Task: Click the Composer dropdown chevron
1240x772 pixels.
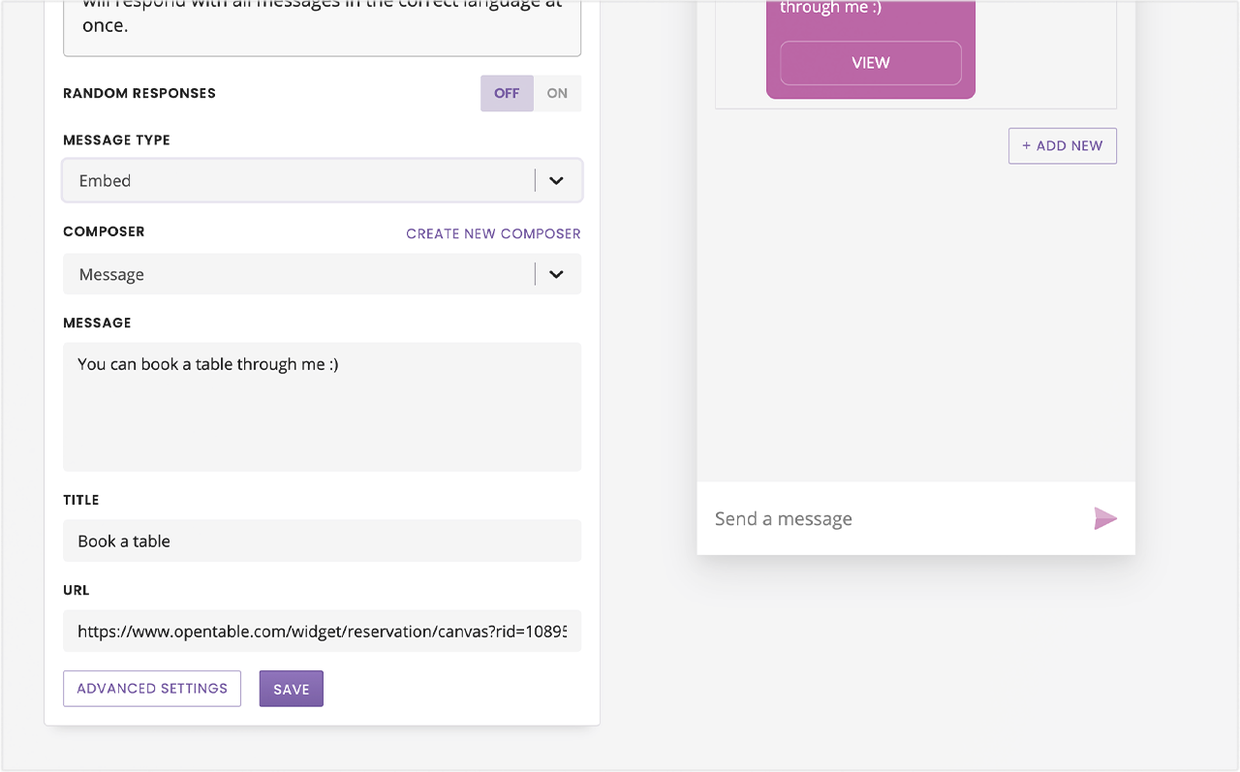Action: (556, 273)
